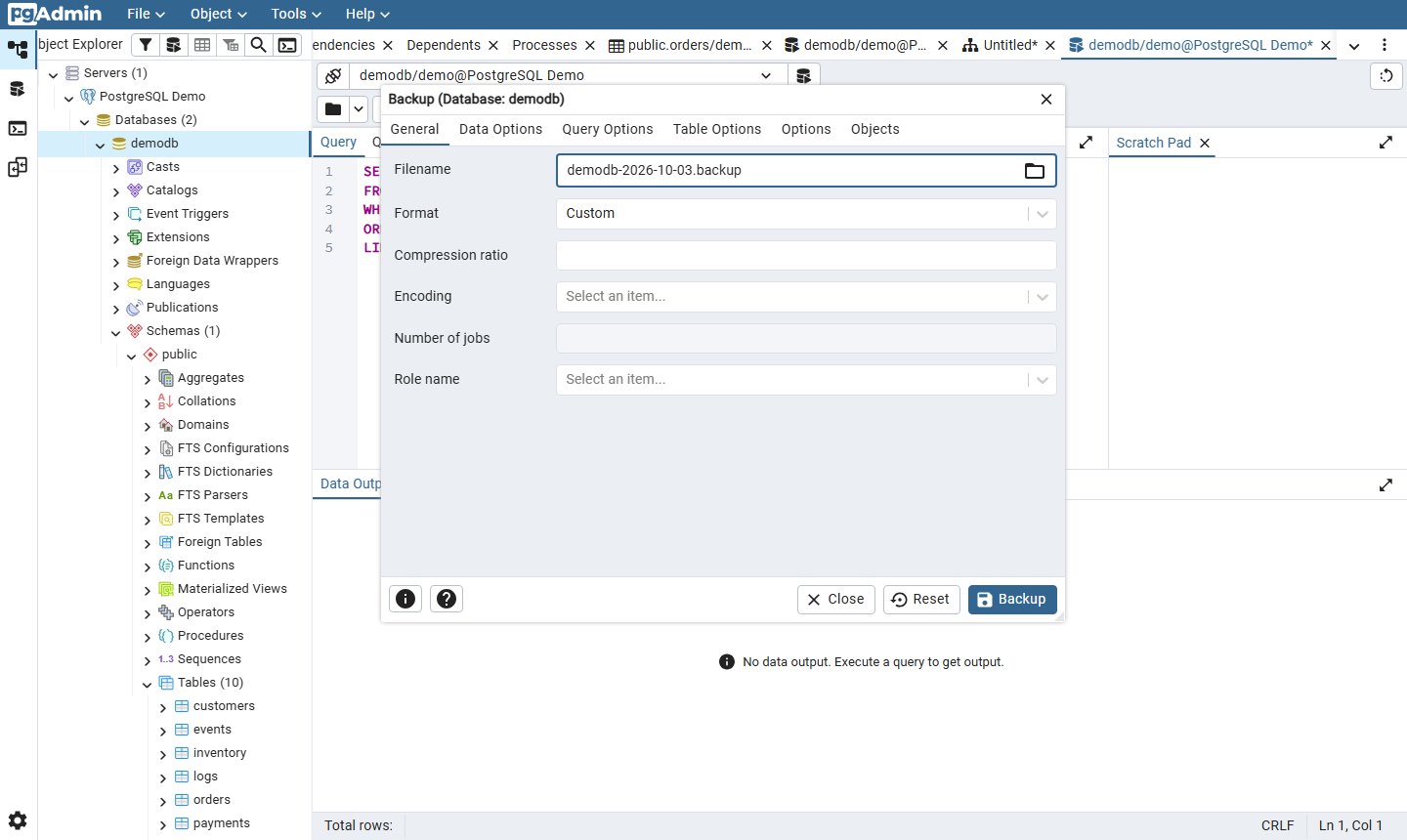Open the Role name dropdown

pyautogui.click(x=806, y=380)
